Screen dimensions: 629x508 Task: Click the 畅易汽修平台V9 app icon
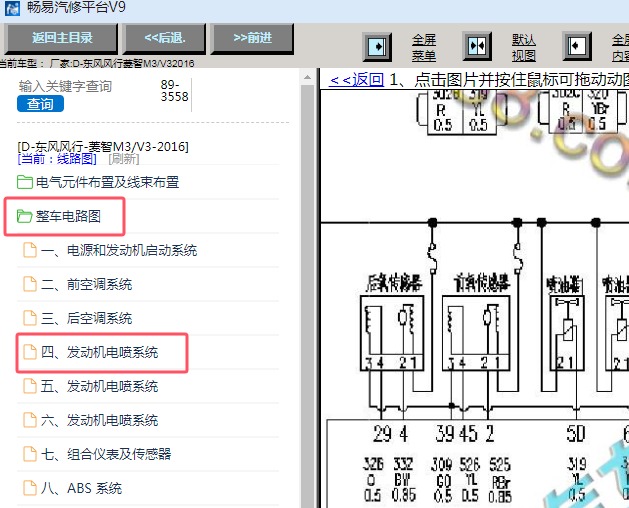click(x=12, y=8)
